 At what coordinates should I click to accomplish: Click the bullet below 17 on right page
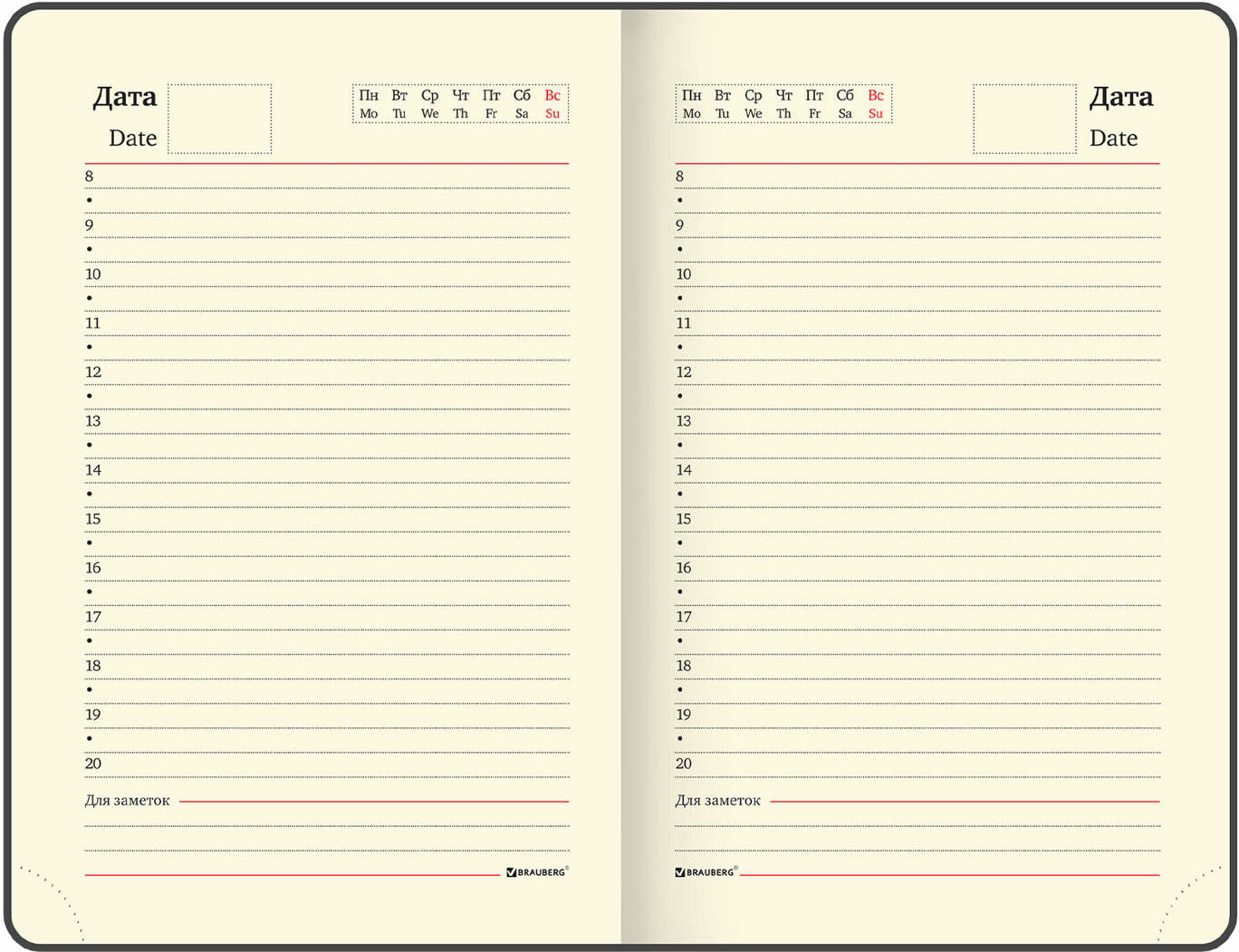click(x=680, y=640)
